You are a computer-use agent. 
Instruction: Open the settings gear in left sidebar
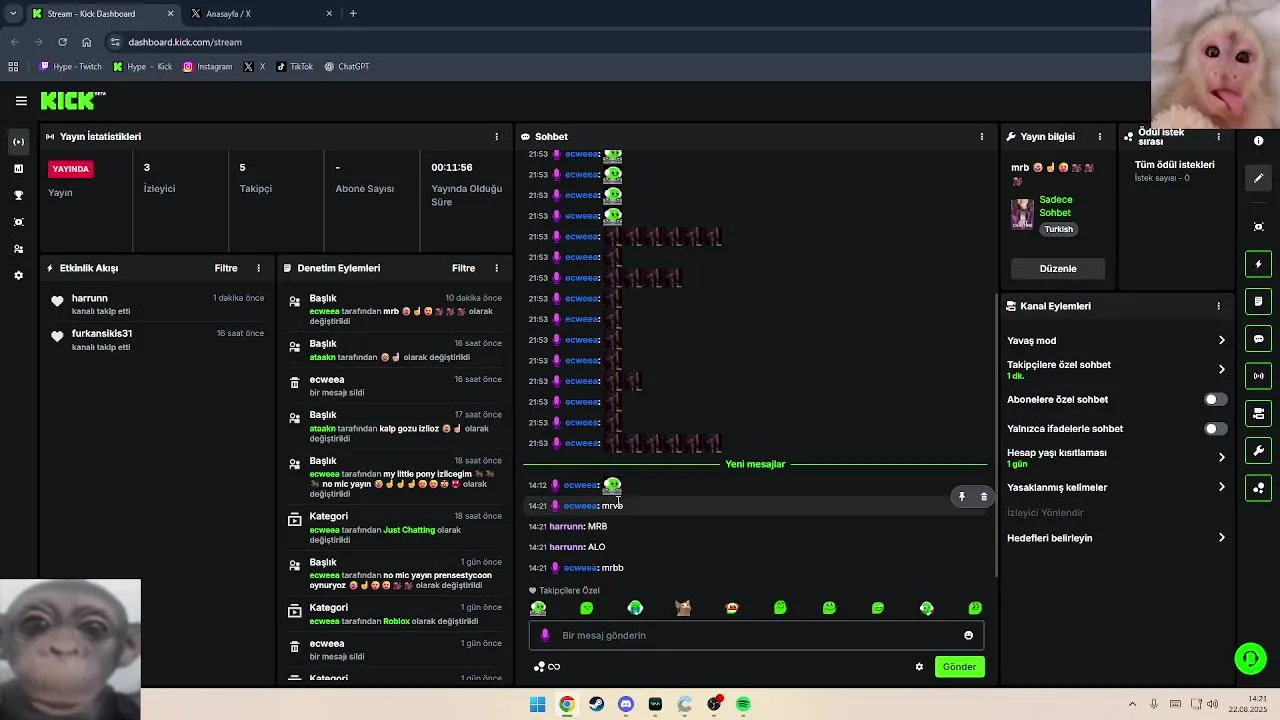(18, 275)
